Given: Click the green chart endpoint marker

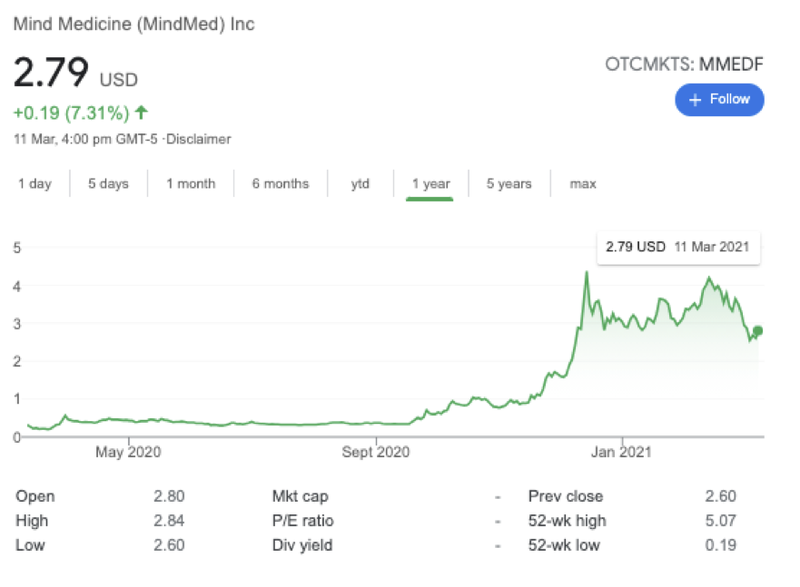Looking at the screenshot, I should click(x=758, y=331).
